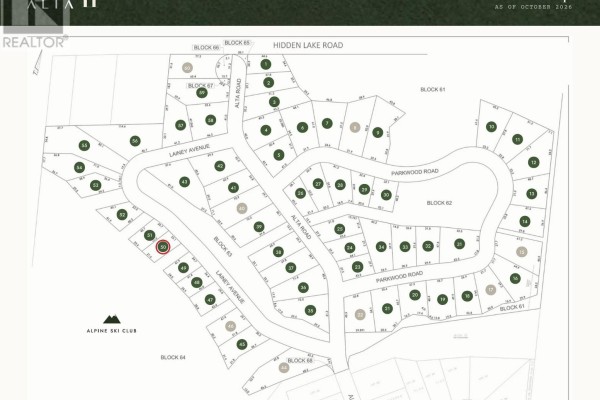Select grey lot 17 marker
The width and height of the screenshot is (600, 400).
point(491,290)
